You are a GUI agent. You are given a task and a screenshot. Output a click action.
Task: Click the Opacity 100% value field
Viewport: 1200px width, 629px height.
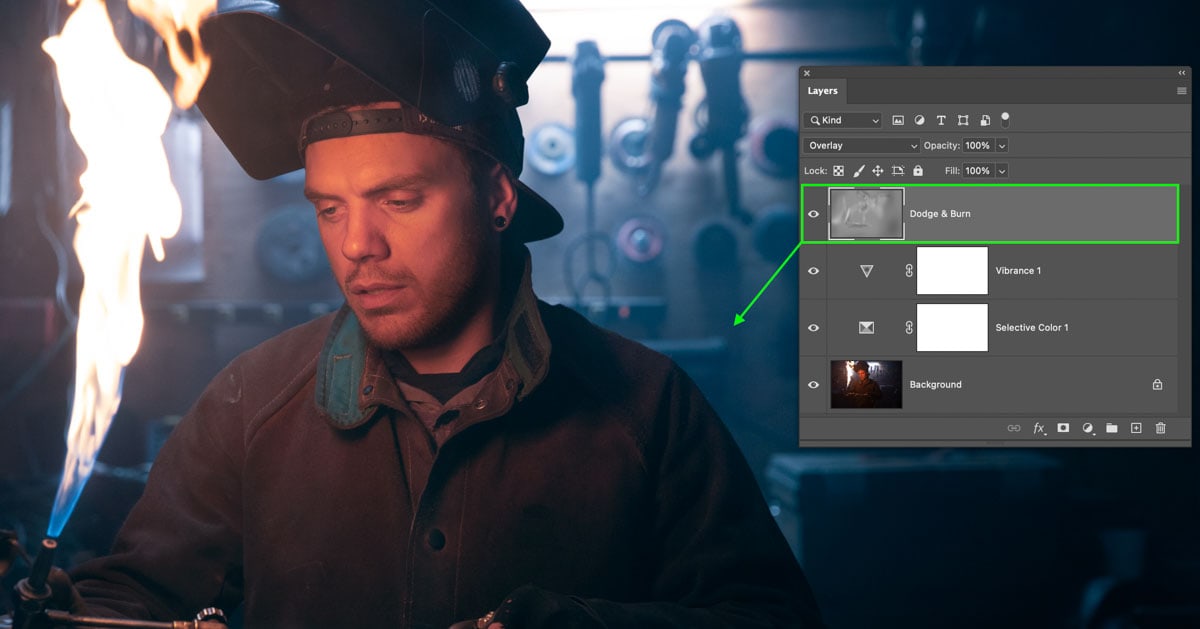978,146
